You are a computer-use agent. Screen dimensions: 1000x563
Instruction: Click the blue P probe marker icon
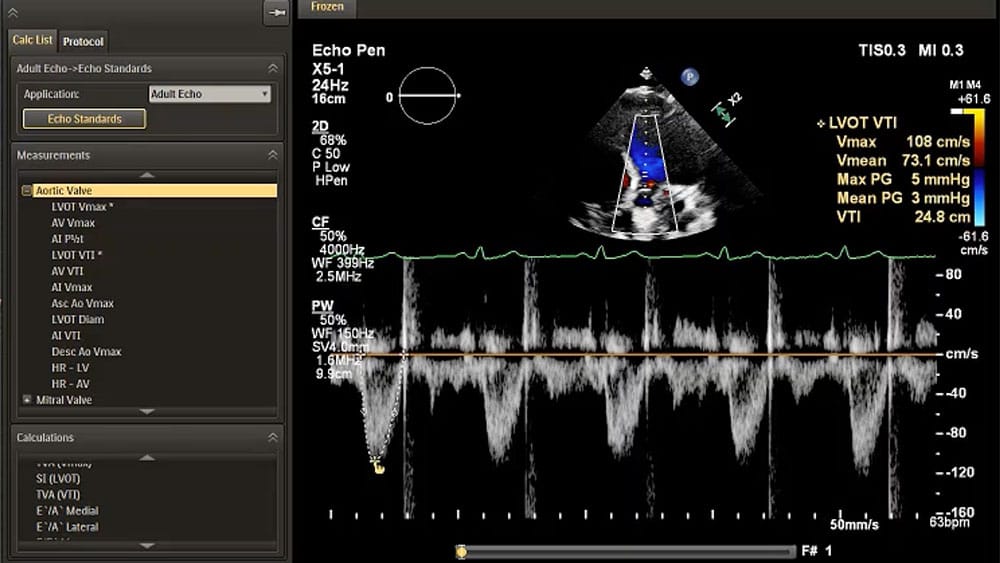pos(689,77)
